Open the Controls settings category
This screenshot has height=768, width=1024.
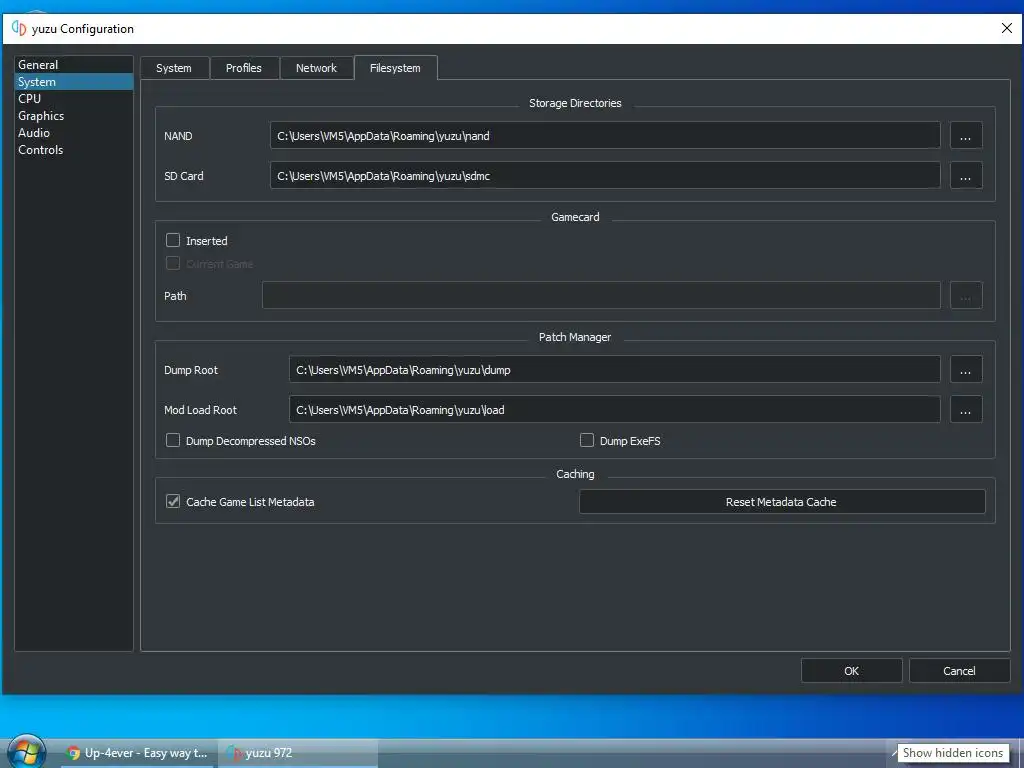tap(73, 150)
